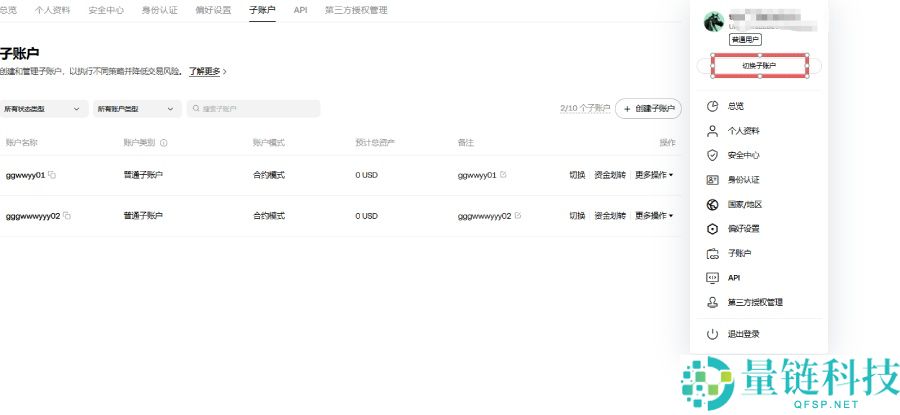The width and height of the screenshot is (900, 415).
Task: Click the 普通用户 badge
Action: (x=745, y=40)
